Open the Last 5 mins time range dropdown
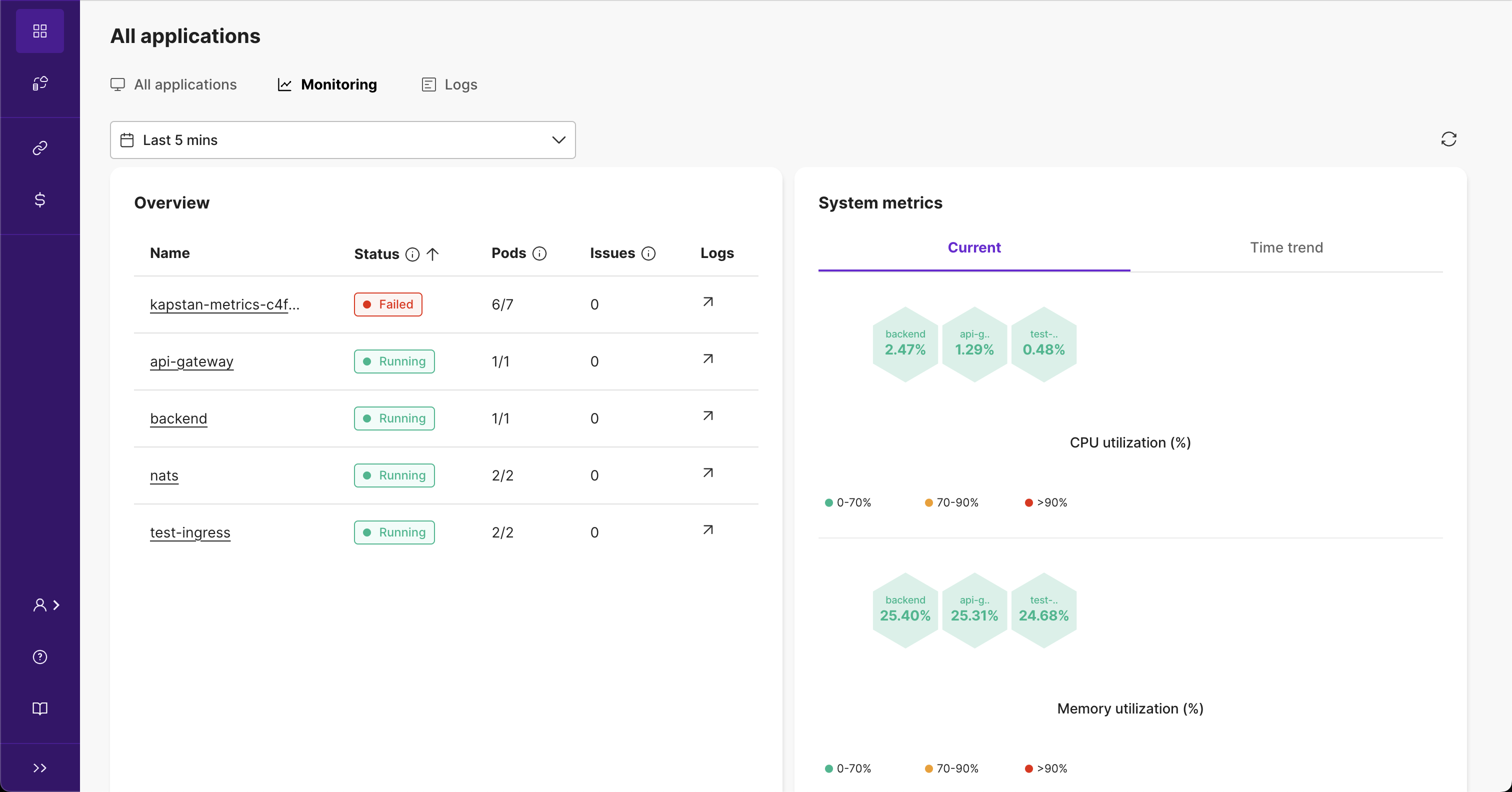The width and height of the screenshot is (1512, 792). coord(343,139)
